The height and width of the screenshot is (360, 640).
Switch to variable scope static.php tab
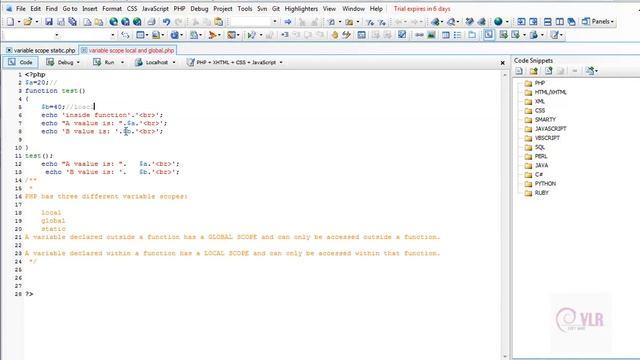[x=41, y=50]
